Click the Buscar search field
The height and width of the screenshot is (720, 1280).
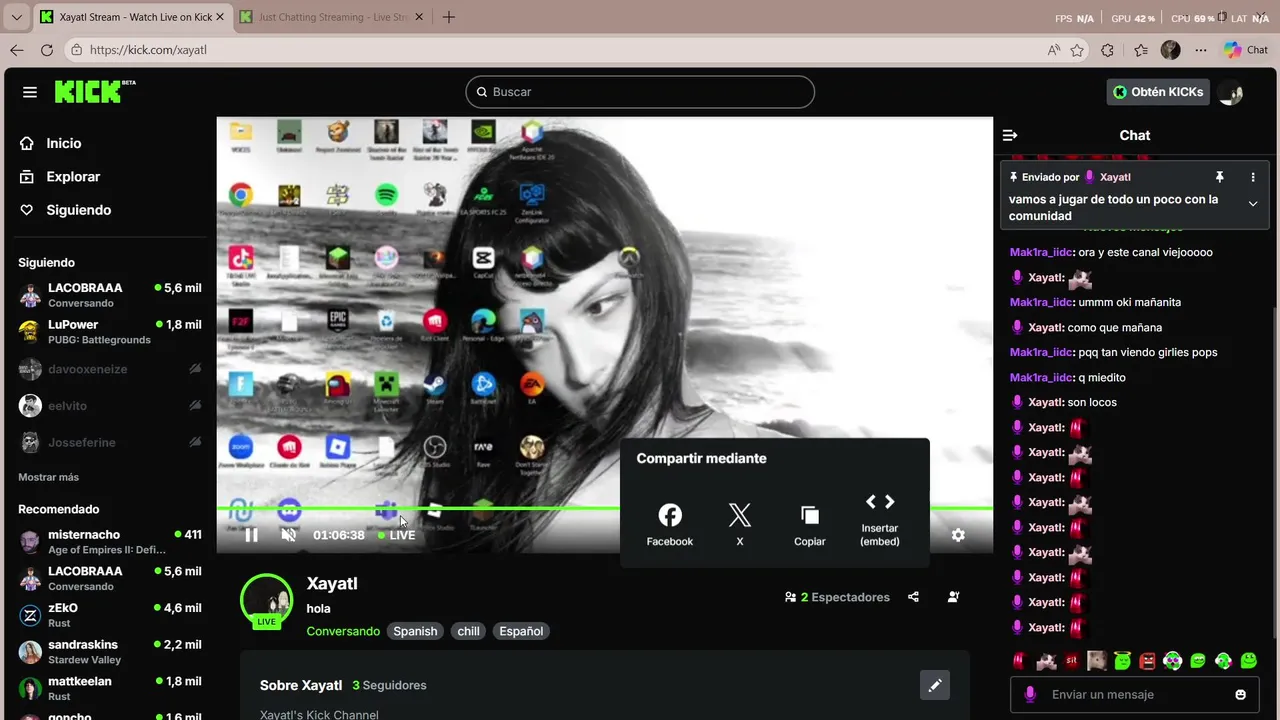point(640,92)
